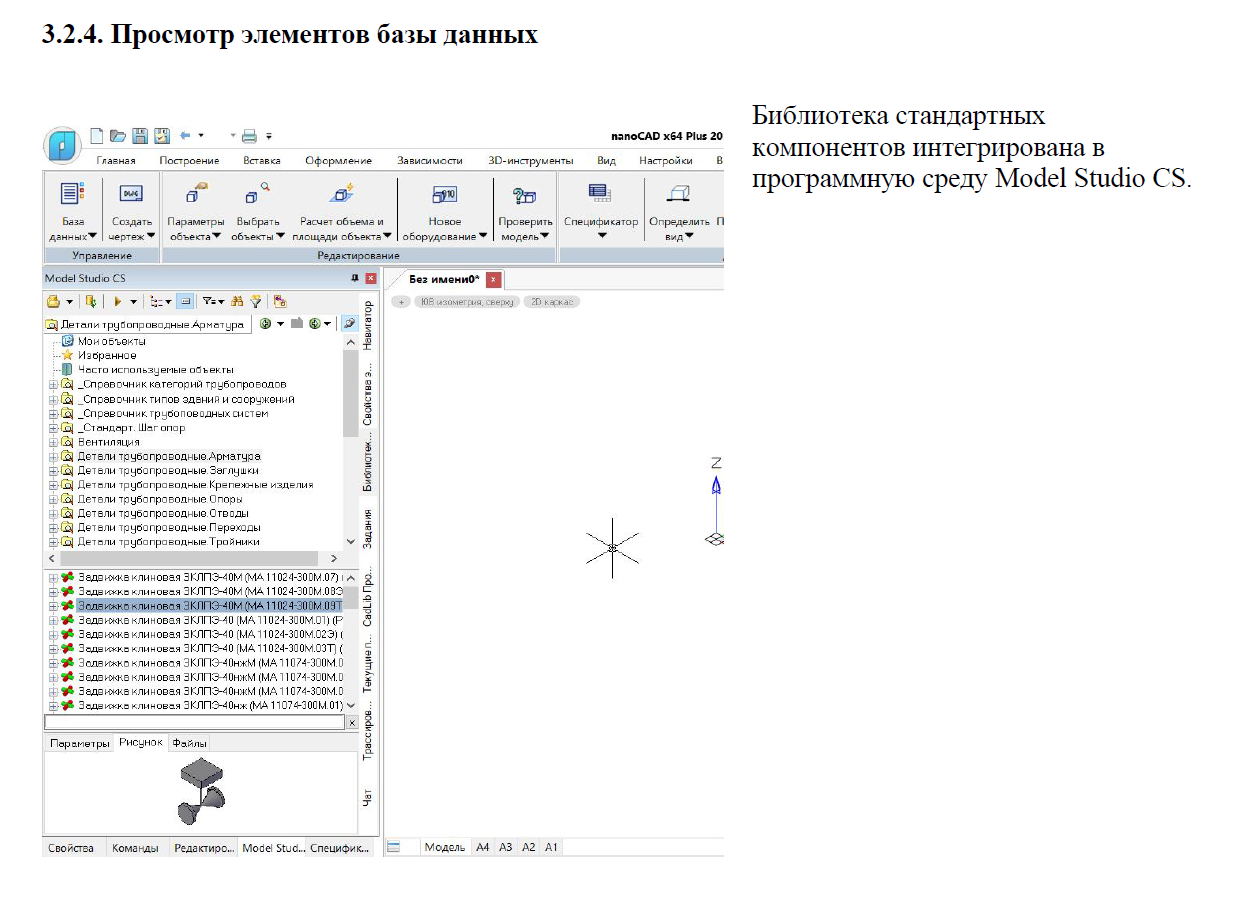
Task: Click the binoculars search icon in Model Studio CS
Action: click(x=237, y=300)
